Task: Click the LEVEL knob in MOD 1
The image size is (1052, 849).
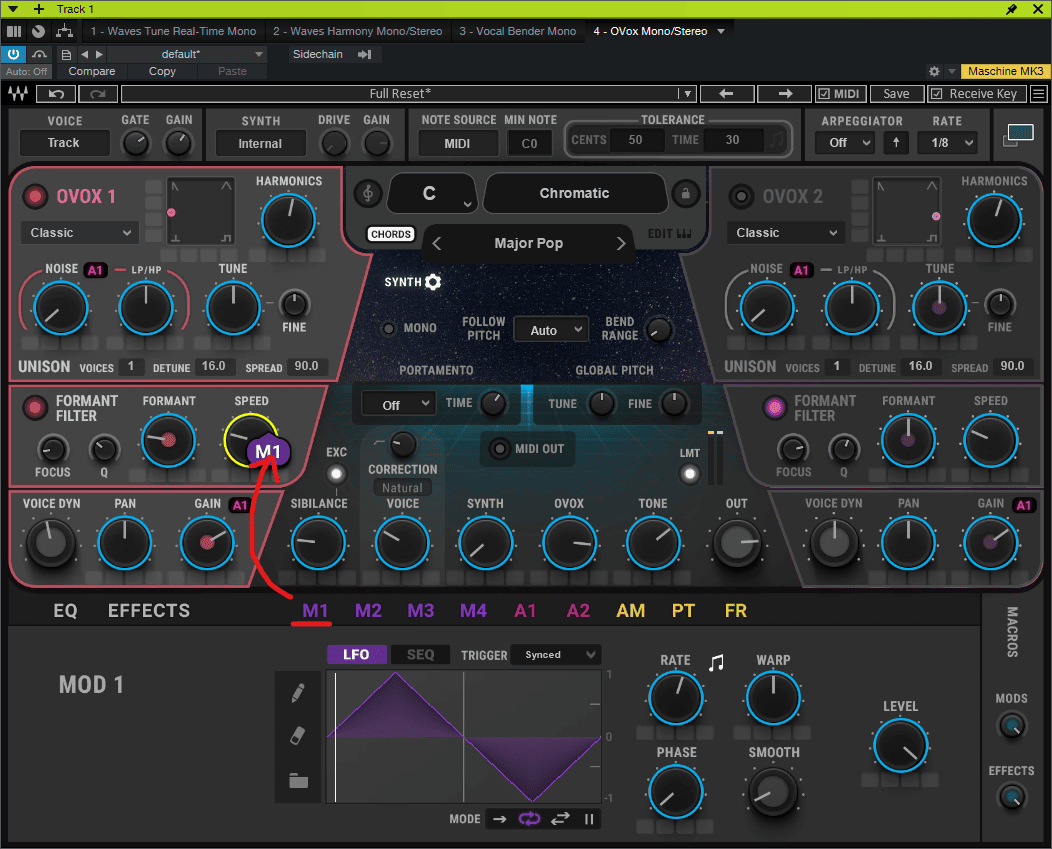Action: point(900,746)
